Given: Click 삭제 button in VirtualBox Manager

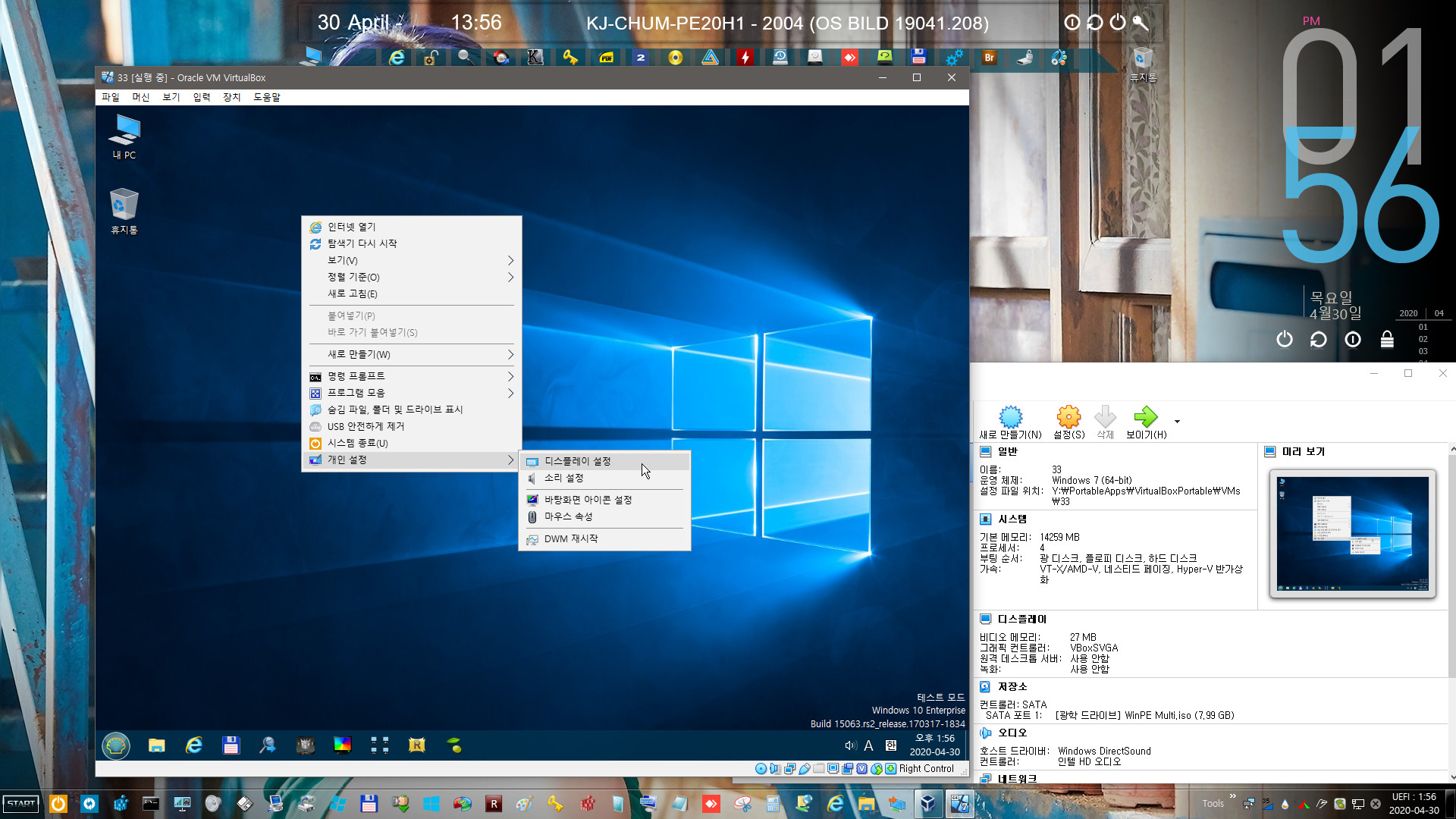Looking at the screenshot, I should 1106,422.
